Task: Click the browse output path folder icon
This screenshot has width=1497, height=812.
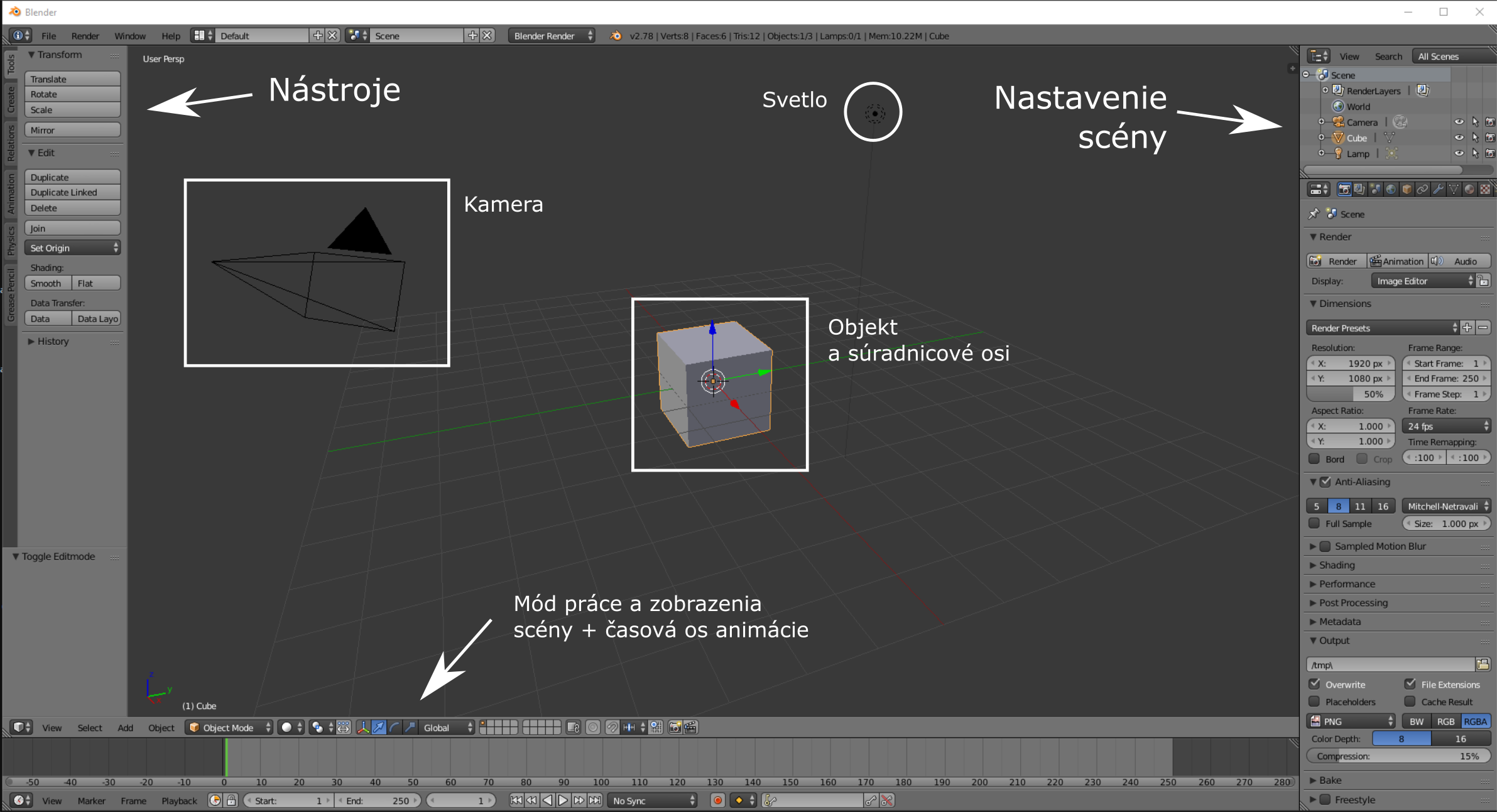Action: [1483, 664]
